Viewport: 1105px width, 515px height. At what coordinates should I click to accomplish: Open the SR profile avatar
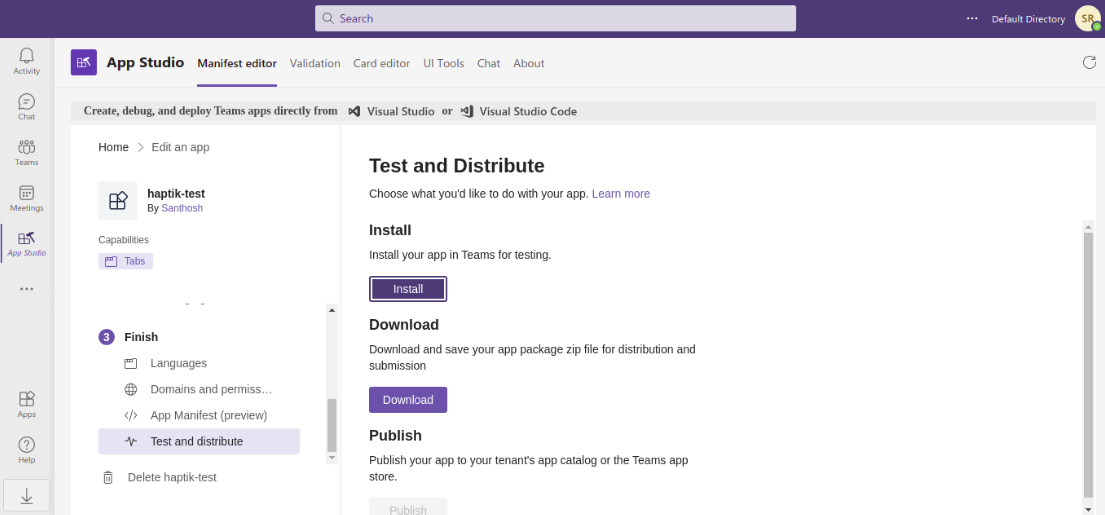(1087, 18)
